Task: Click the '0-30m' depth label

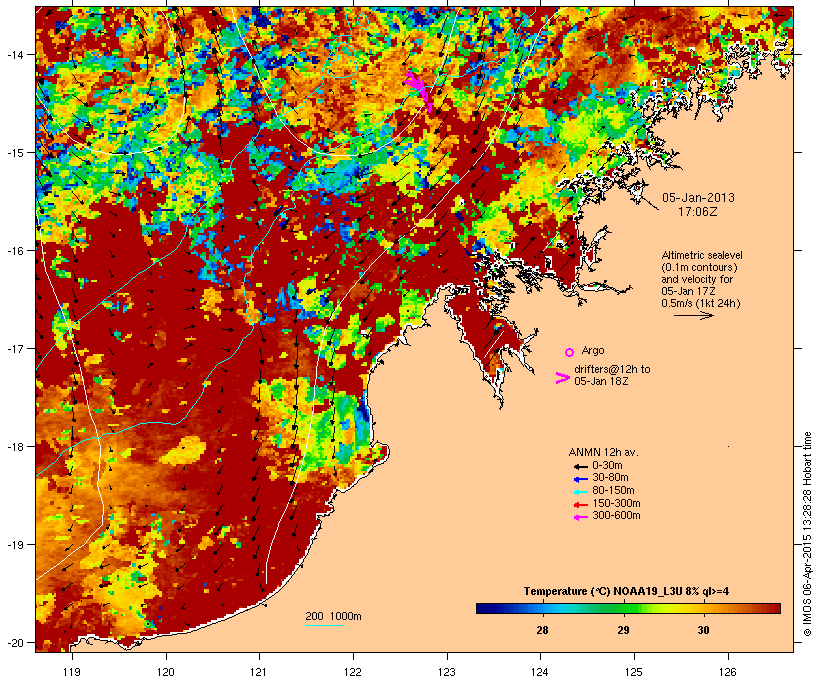Action: pyautogui.click(x=607, y=466)
